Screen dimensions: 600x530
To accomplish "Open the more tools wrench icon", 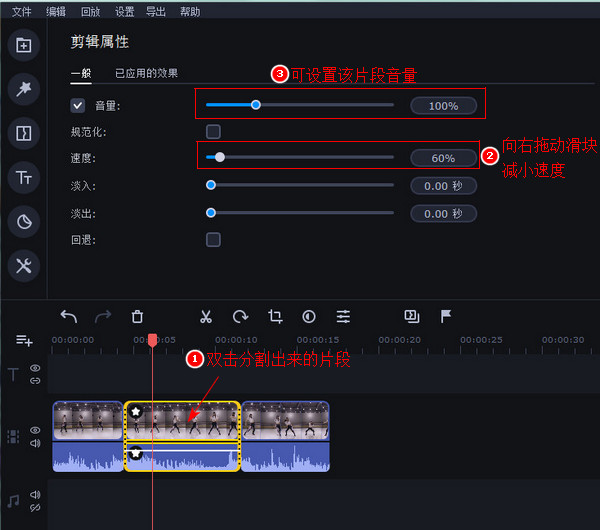I will [24, 266].
